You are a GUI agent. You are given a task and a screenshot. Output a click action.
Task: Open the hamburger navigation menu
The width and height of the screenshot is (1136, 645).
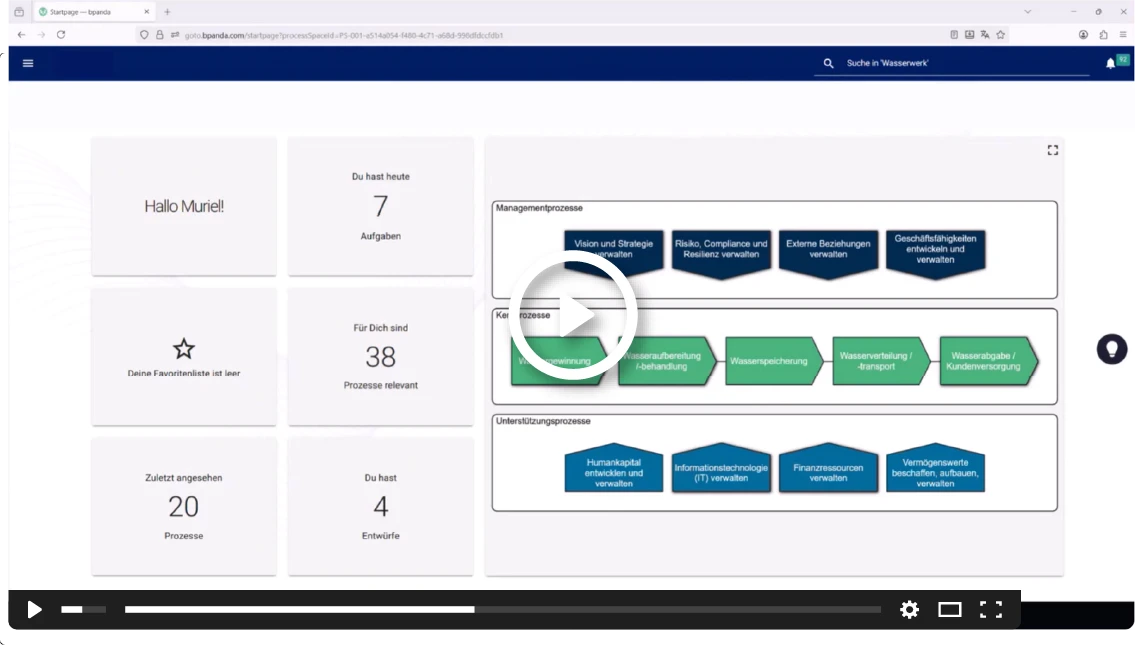pyautogui.click(x=28, y=63)
